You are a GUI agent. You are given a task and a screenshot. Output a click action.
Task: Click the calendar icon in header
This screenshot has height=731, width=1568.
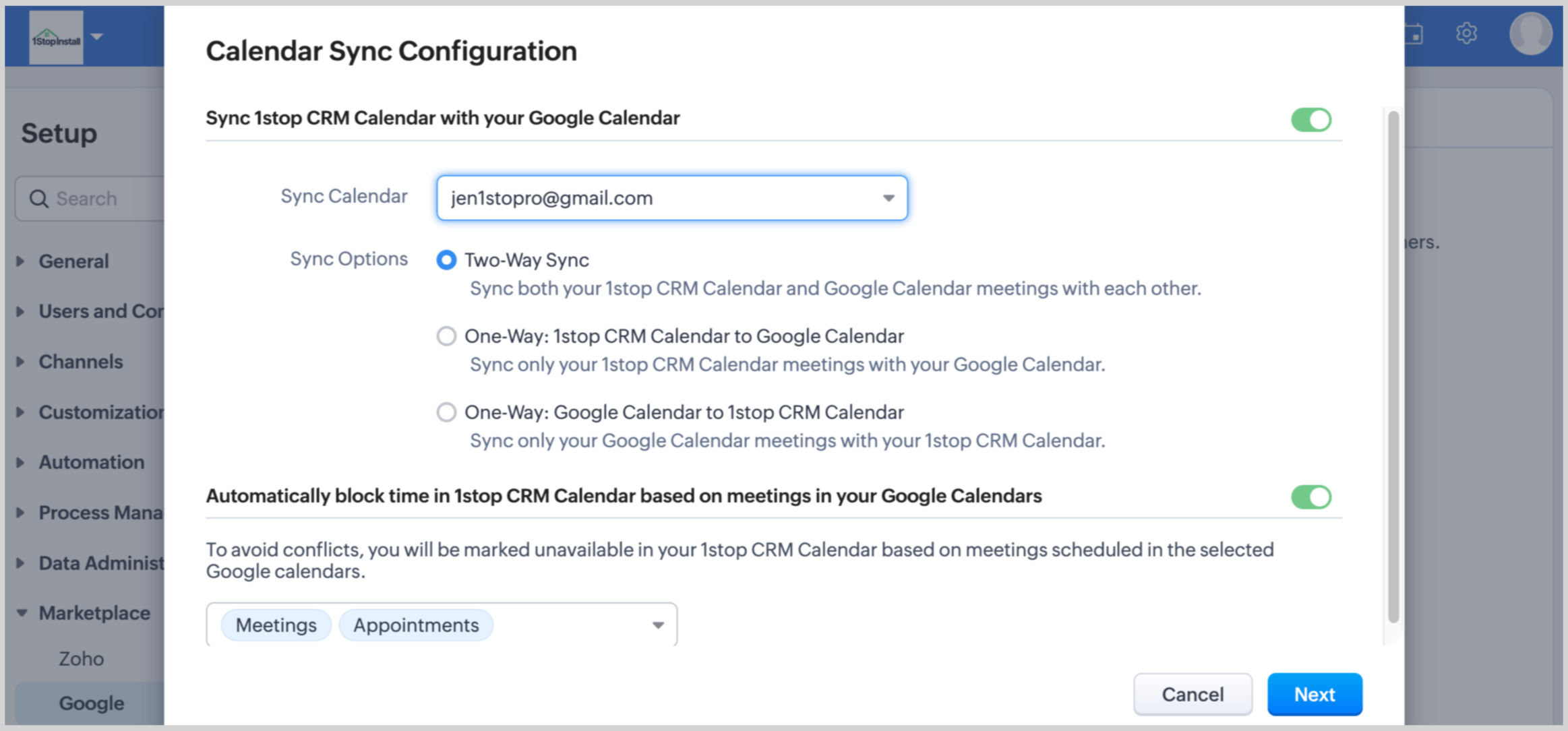coord(1415,33)
